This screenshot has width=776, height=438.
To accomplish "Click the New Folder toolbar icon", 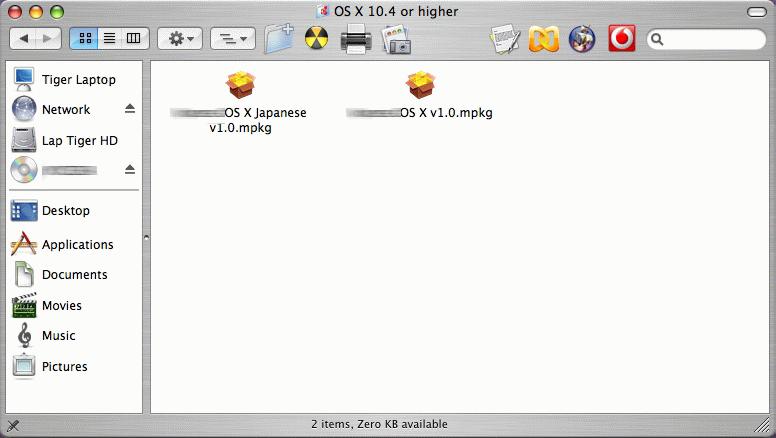I will 279,39.
